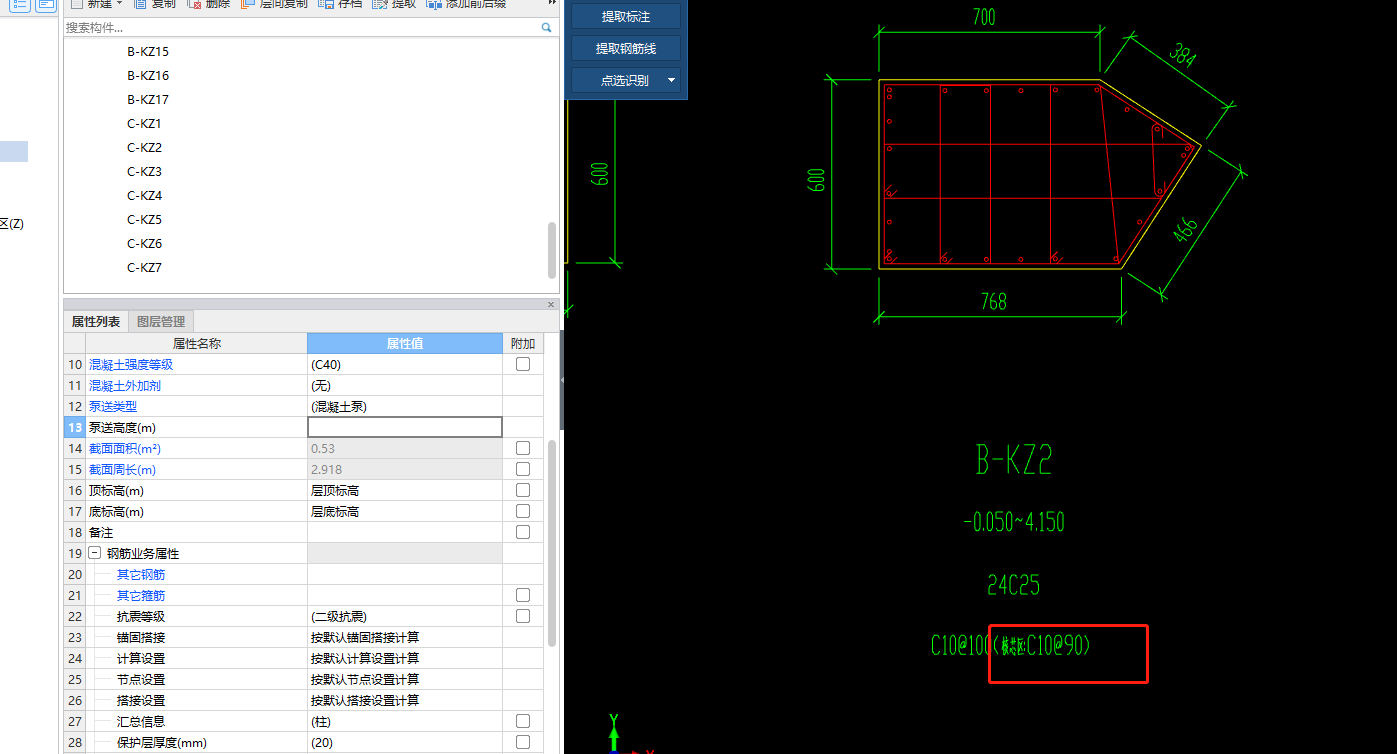Open the 新建 dropdown arrow
The width and height of the screenshot is (1397, 754).
(x=119, y=4)
